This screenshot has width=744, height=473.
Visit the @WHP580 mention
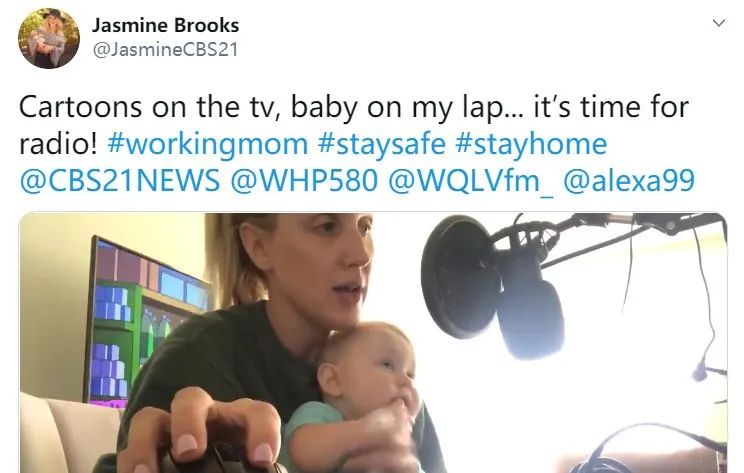(x=304, y=181)
